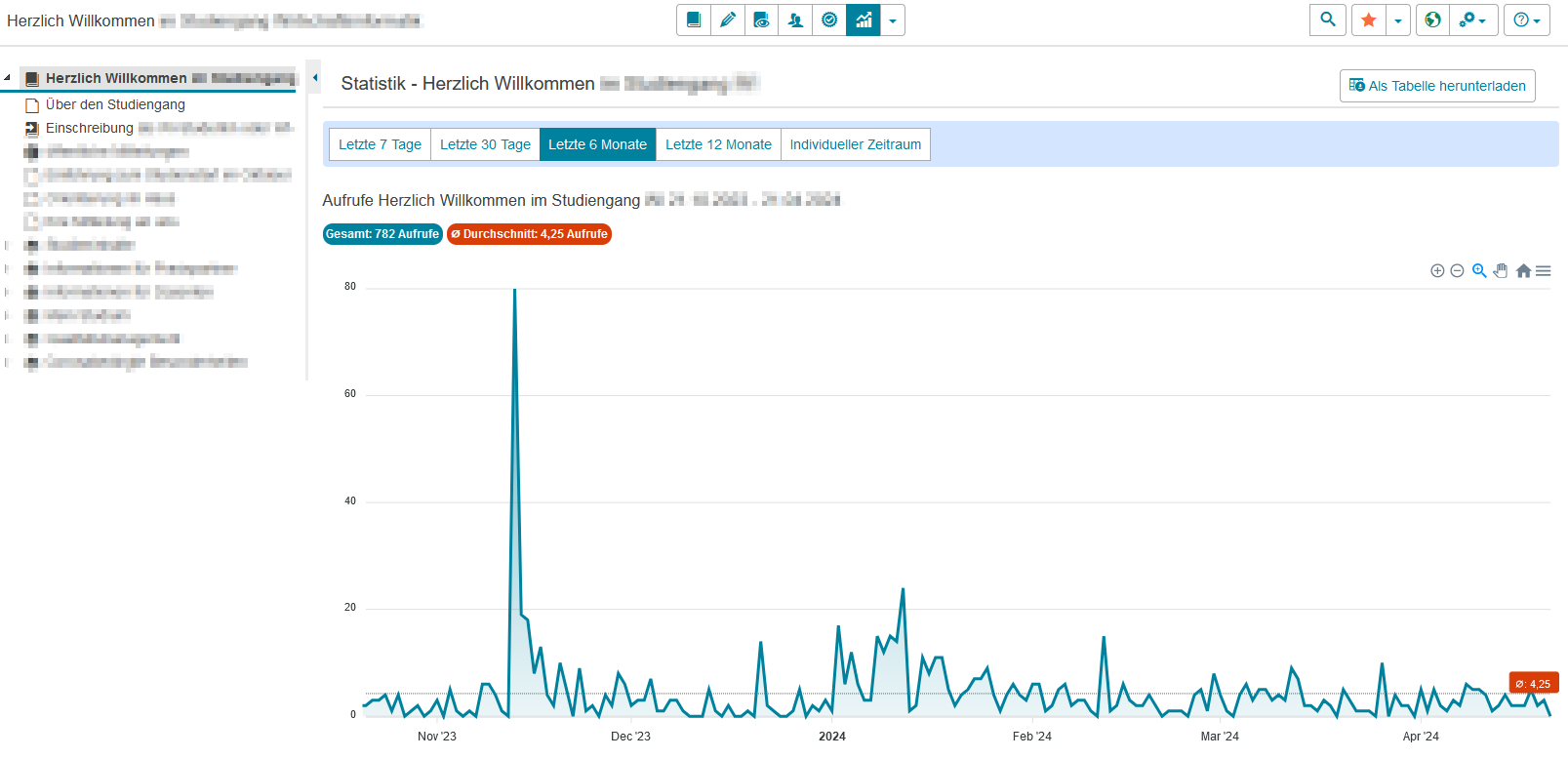The image size is (1568, 759).
Task: Click the magnifier search icon at top right
Action: tap(1327, 20)
